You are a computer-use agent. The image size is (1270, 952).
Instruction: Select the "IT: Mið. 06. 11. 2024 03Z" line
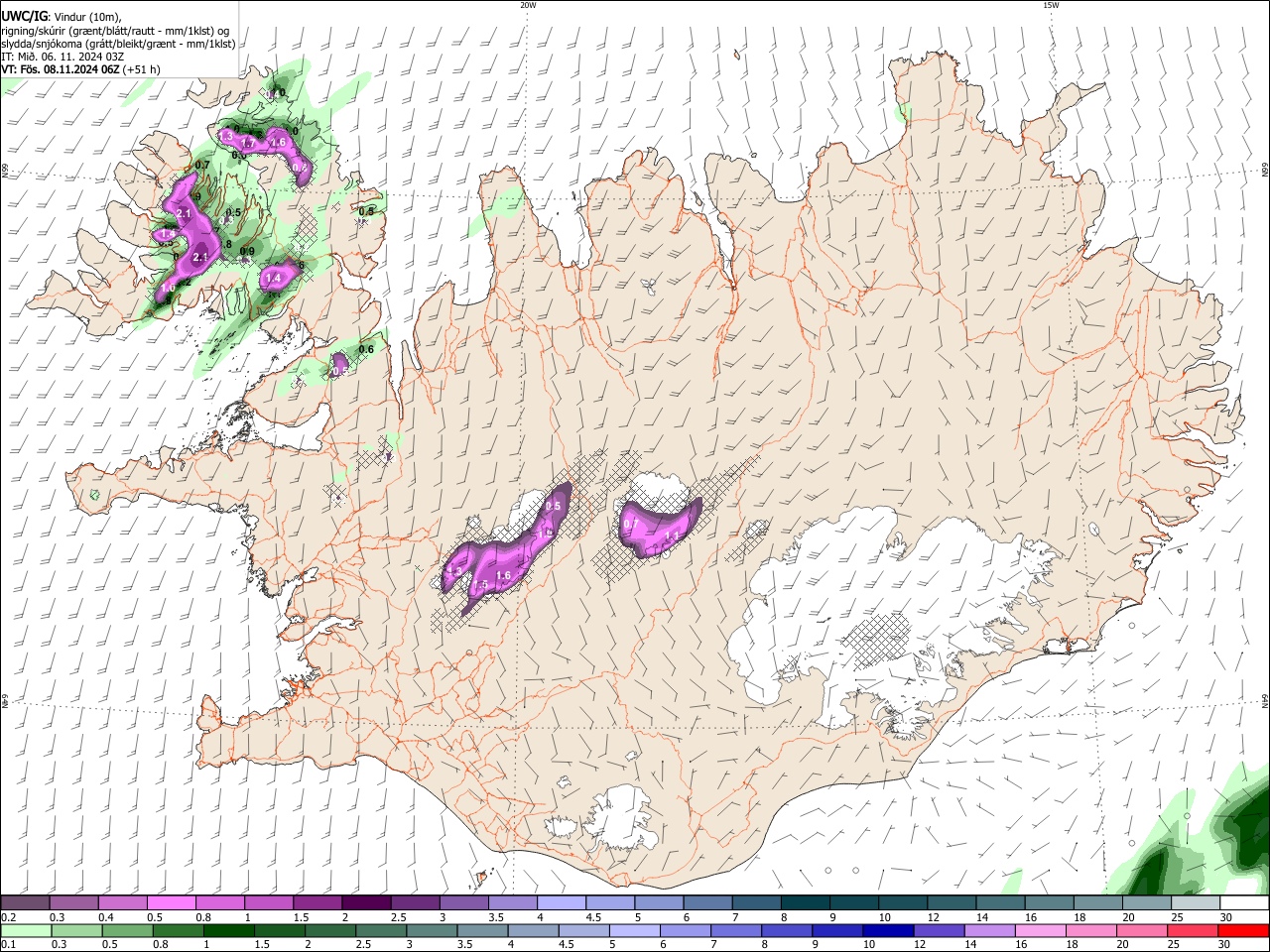[x=63, y=57]
